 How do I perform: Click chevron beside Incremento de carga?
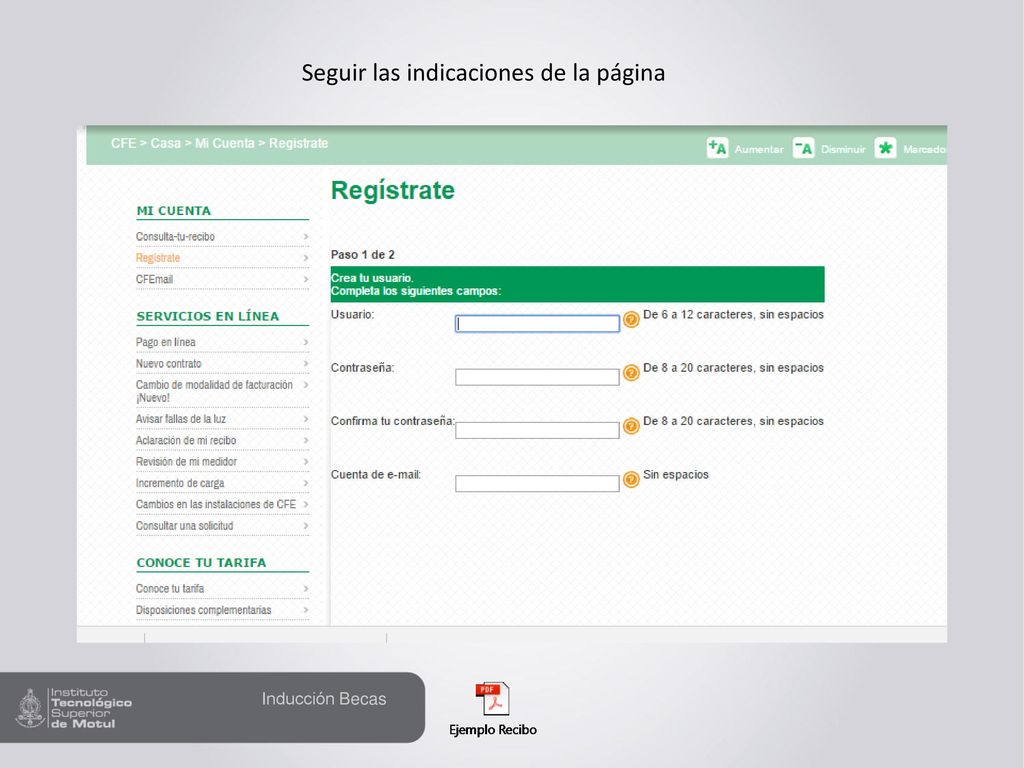306,483
